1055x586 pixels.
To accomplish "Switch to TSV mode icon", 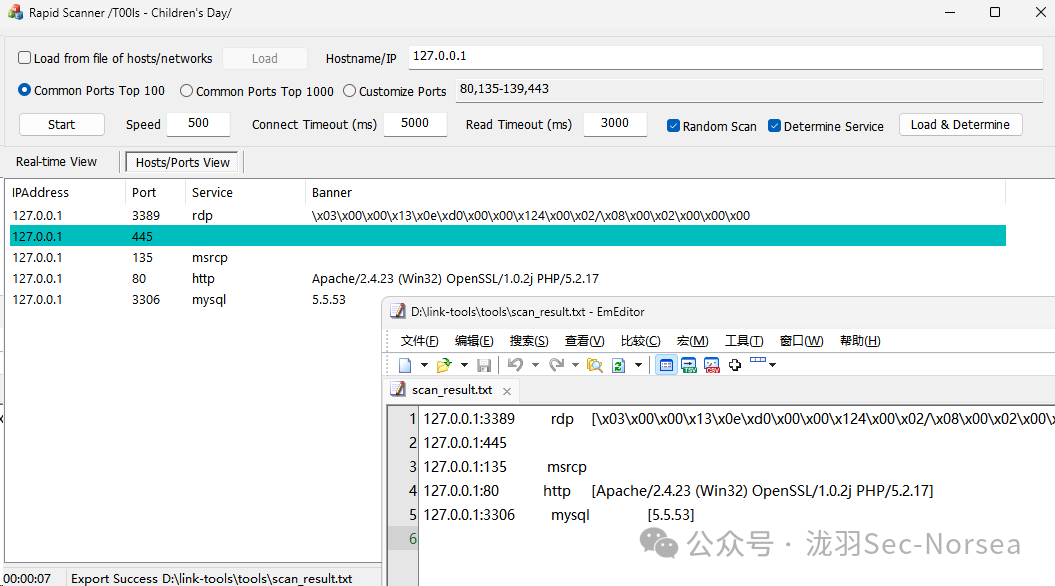I will click(x=689, y=365).
